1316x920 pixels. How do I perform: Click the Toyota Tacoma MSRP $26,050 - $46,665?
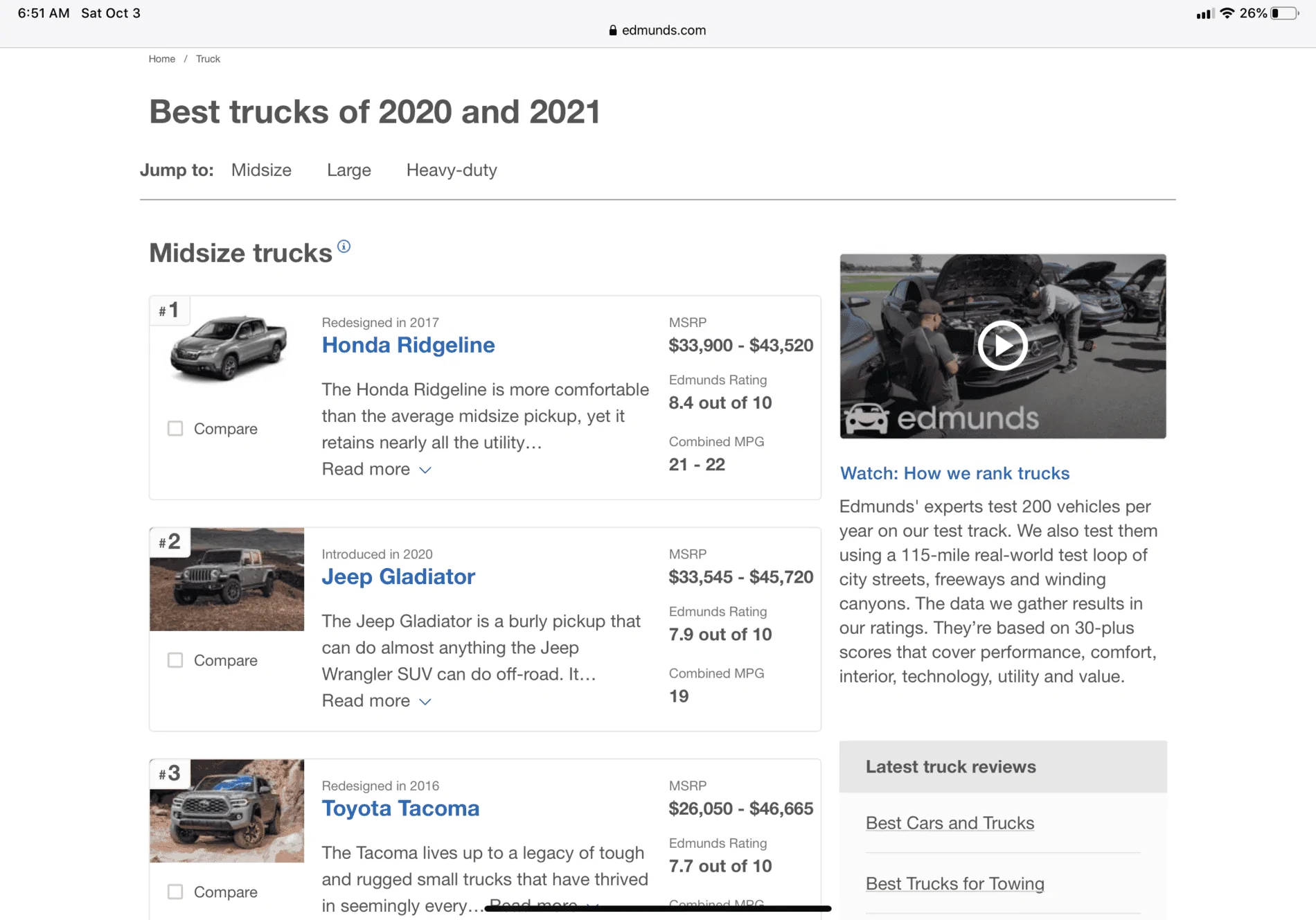[x=740, y=808]
